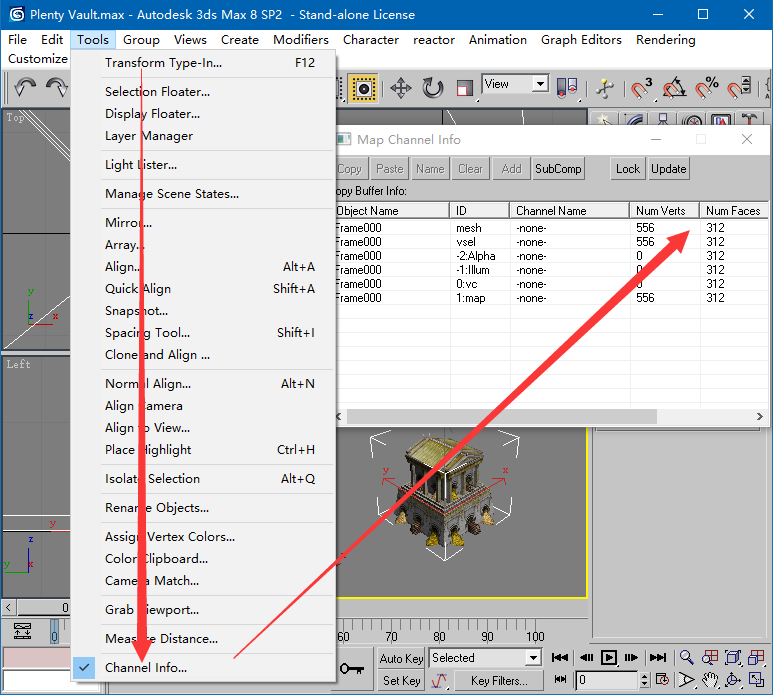Click the Map Channel Info horizontal scrollbar
The width and height of the screenshot is (773, 695).
[x=502, y=417]
